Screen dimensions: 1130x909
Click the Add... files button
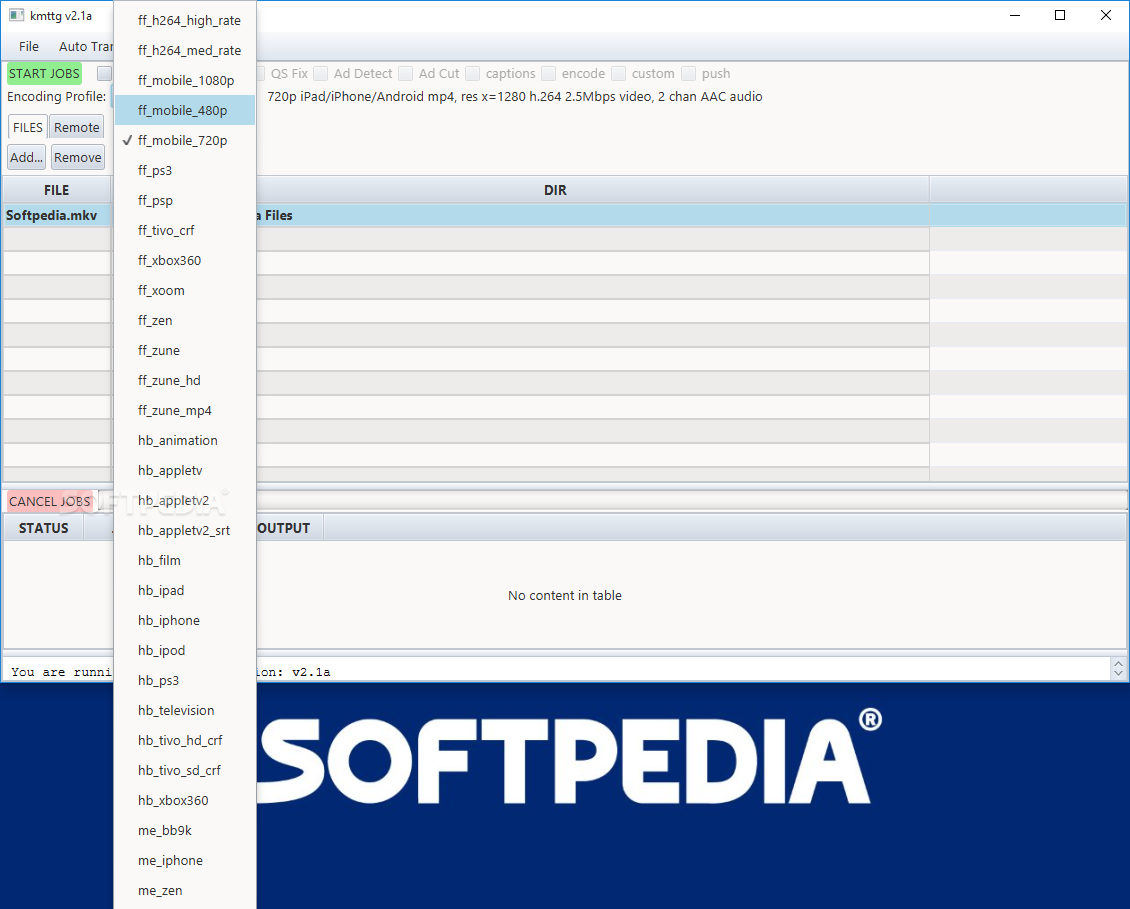(x=27, y=158)
